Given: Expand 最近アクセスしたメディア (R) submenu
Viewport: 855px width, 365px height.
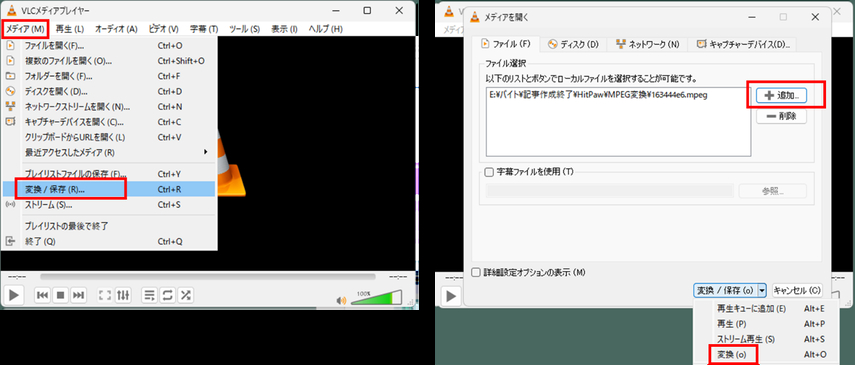Looking at the screenshot, I should (x=109, y=152).
